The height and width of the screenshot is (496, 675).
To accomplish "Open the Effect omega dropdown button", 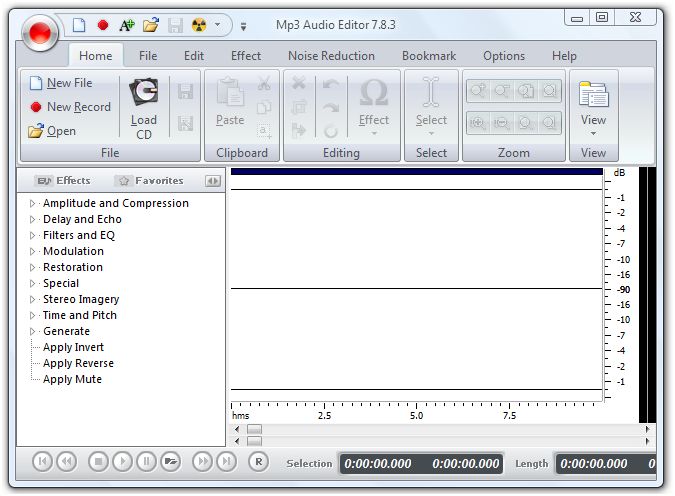I will click(x=374, y=107).
